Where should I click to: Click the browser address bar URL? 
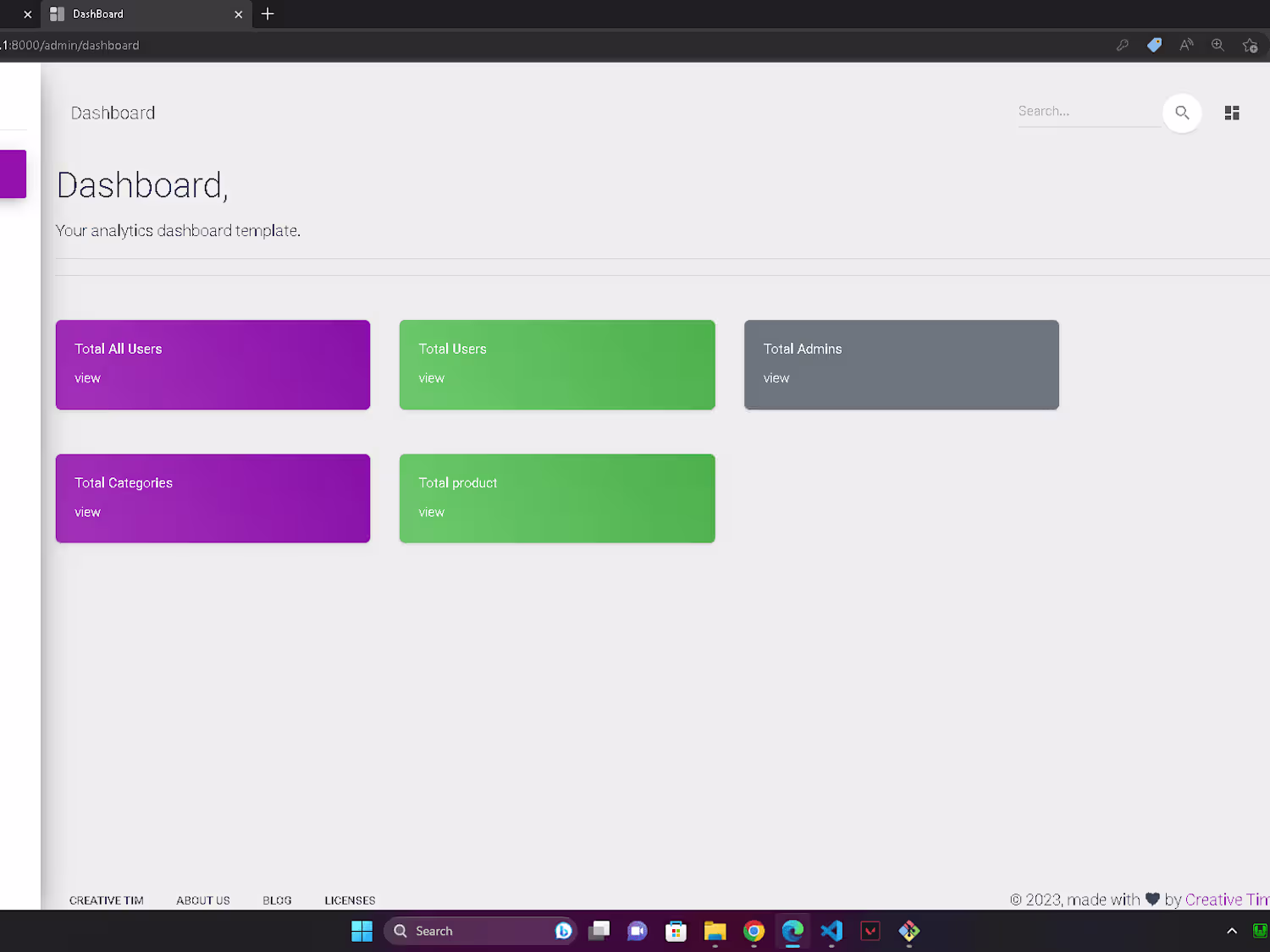(69, 46)
